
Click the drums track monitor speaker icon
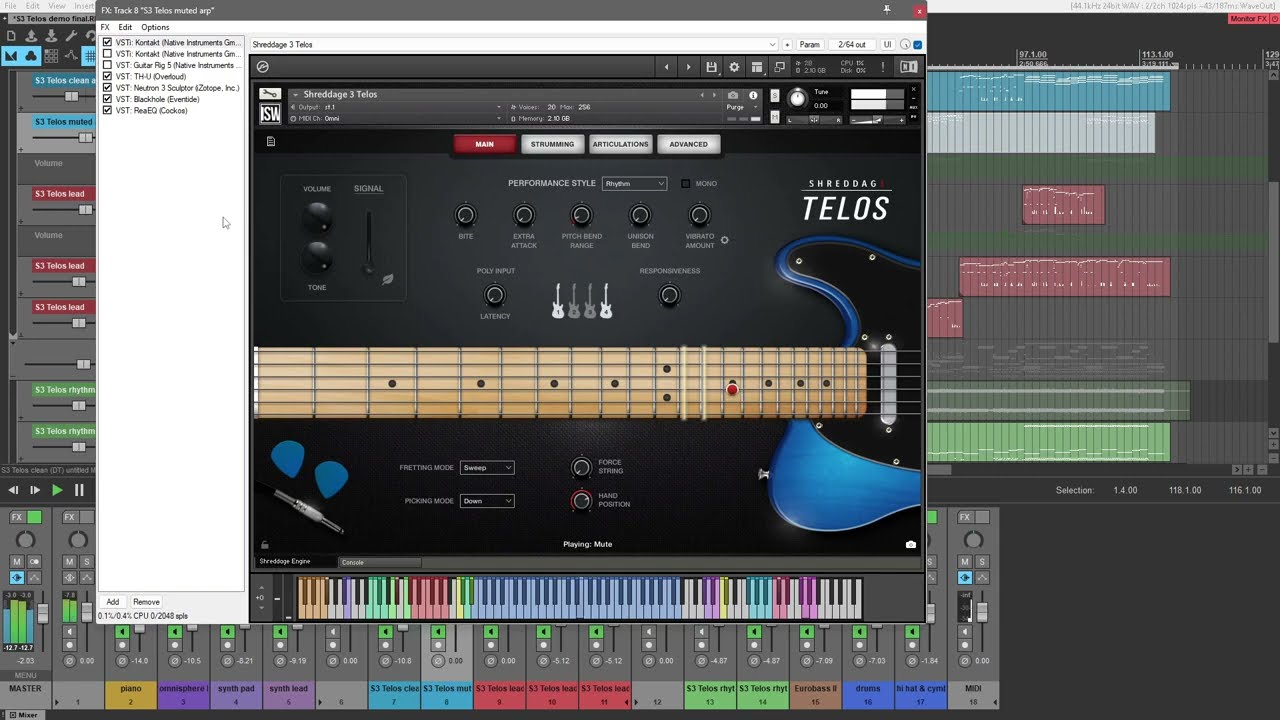tap(859, 632)
